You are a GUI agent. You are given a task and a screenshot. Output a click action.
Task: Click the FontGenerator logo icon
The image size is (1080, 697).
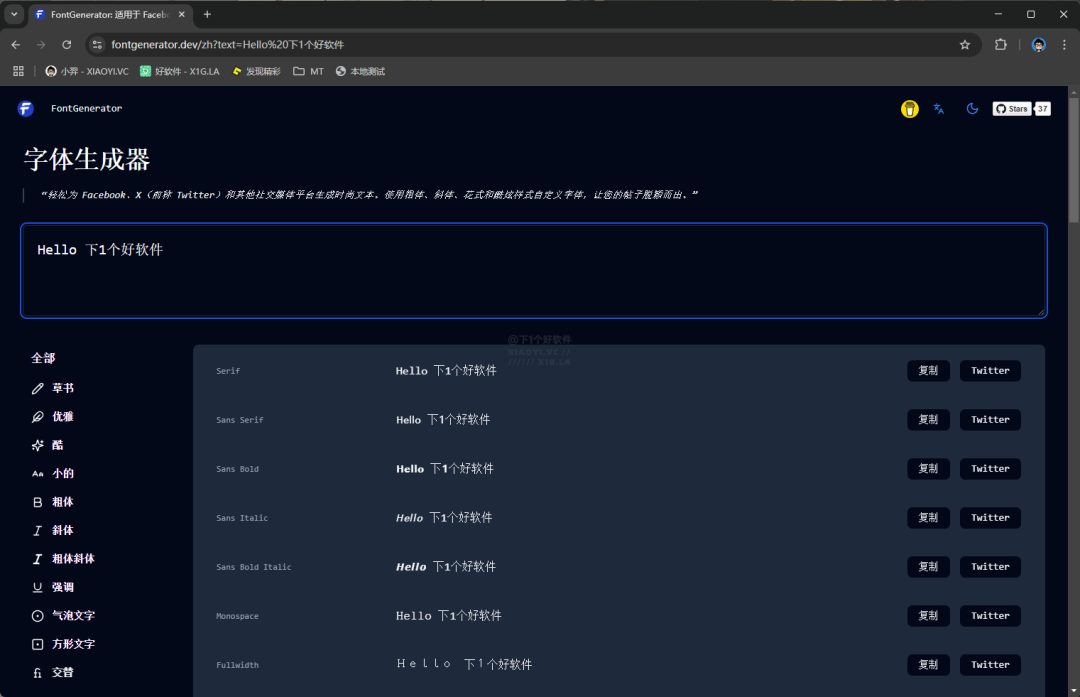[x=25, y=108]
